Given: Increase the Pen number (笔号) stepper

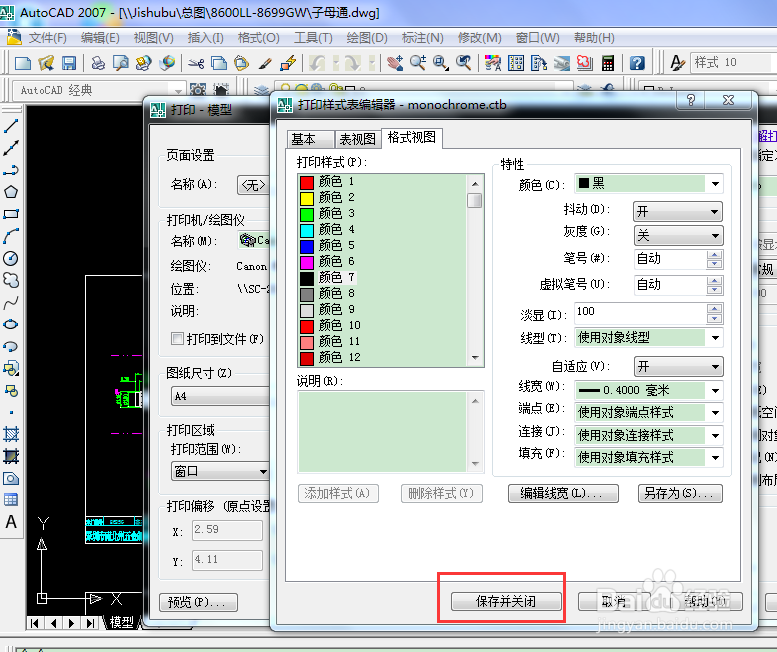Looking at the screenshot, I should point(715,255).
